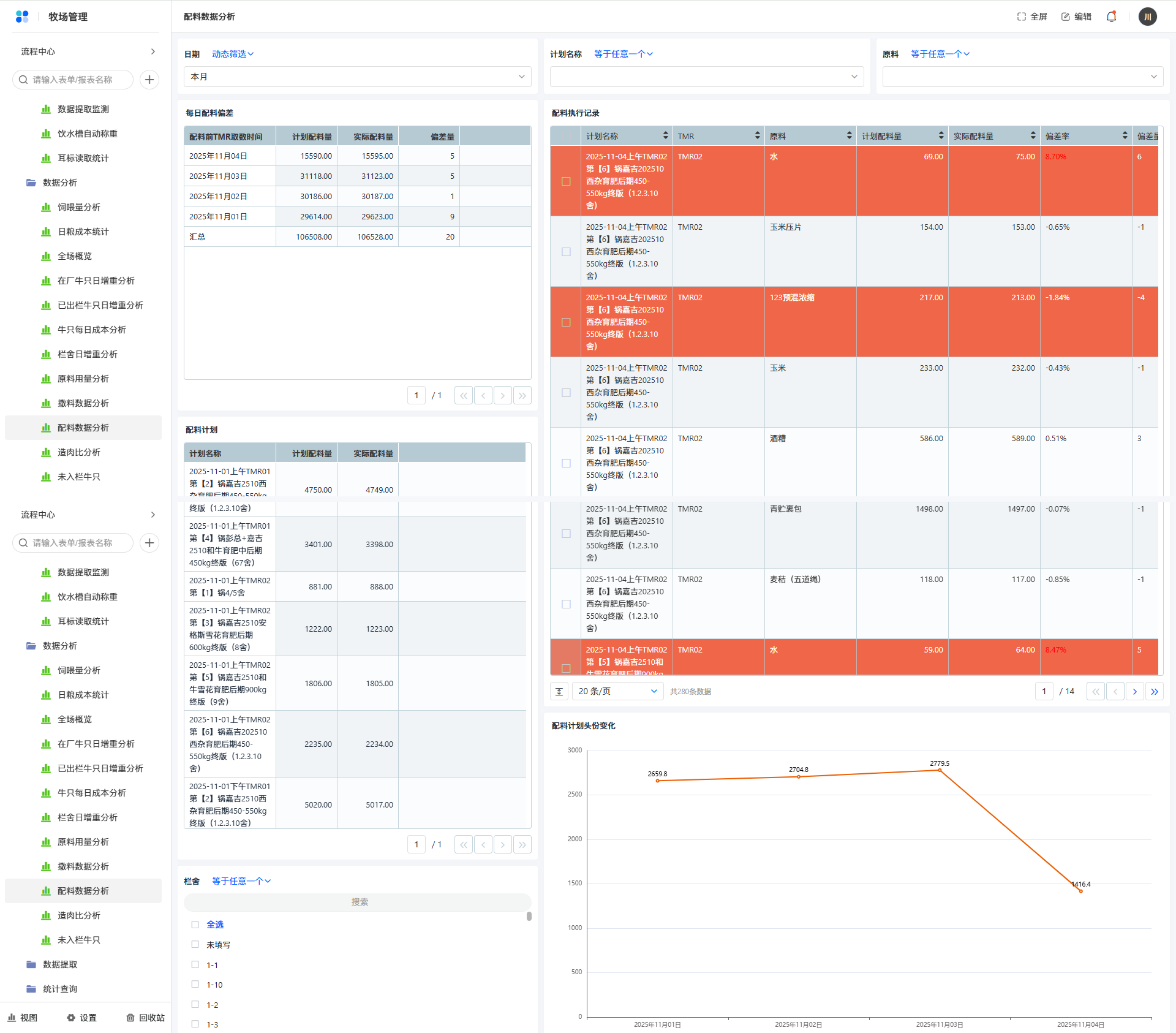Check the 全选 checkbox in 栏舍 filter
Viewport: 1176px width, 1033px height.
point(195,925)
